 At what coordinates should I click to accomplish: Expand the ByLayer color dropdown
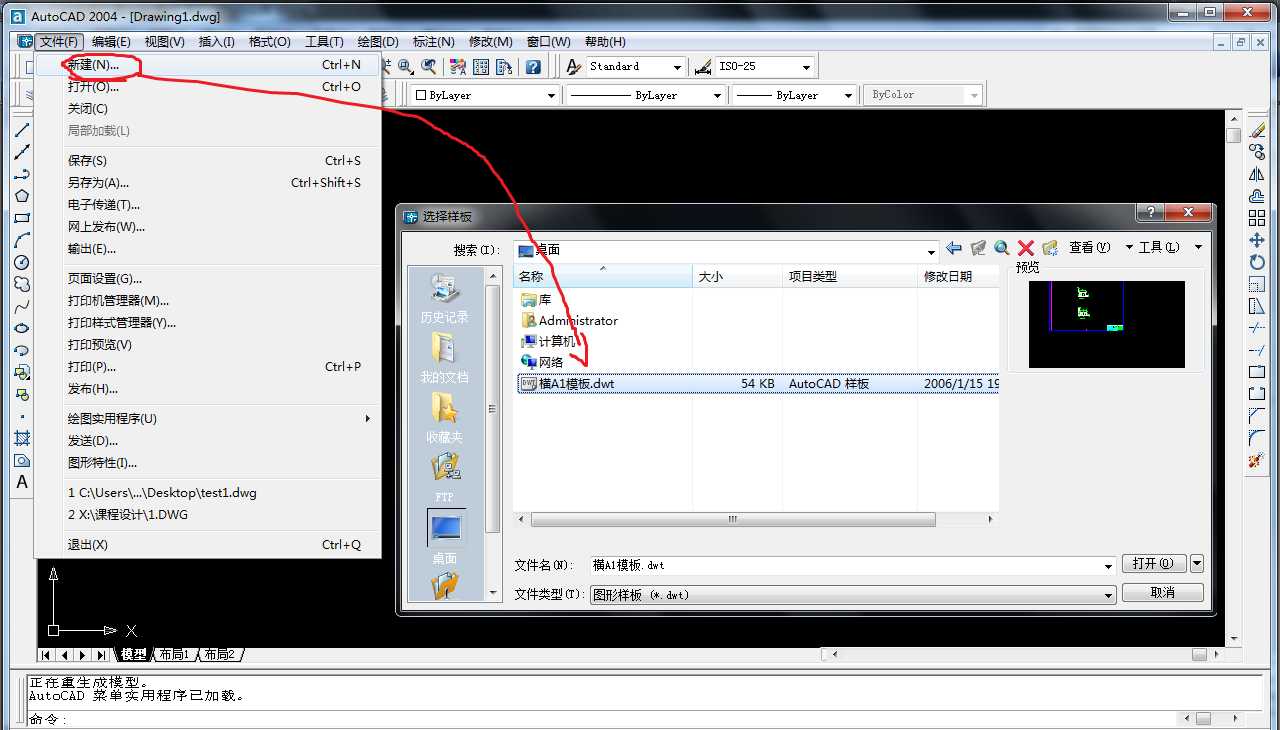[x=551, y=95]
